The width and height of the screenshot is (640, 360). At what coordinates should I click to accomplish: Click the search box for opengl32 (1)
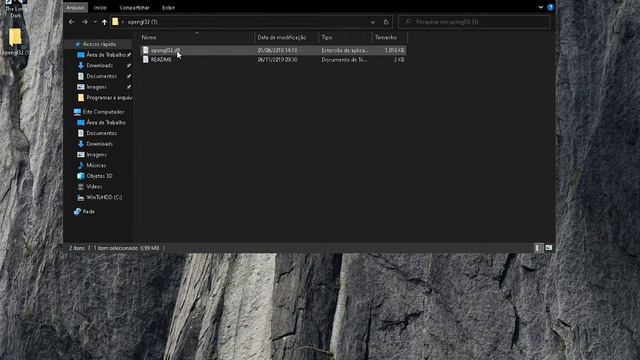tap(474, 22)
